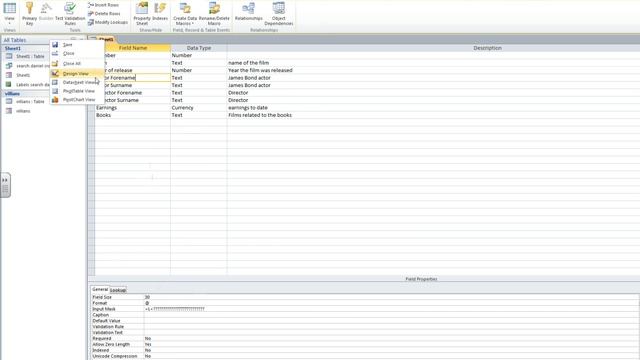Click the Caption property field
640x360 pixels.
tap(391, 315)
